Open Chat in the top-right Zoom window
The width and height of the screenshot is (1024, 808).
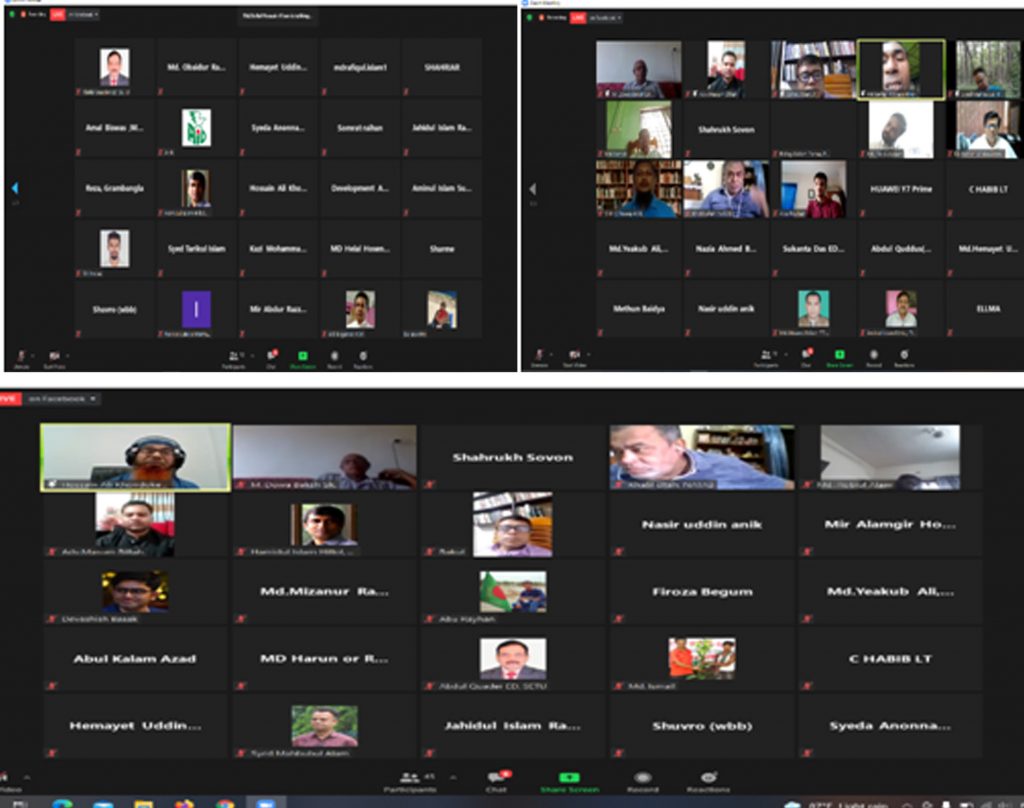(807, 357)
